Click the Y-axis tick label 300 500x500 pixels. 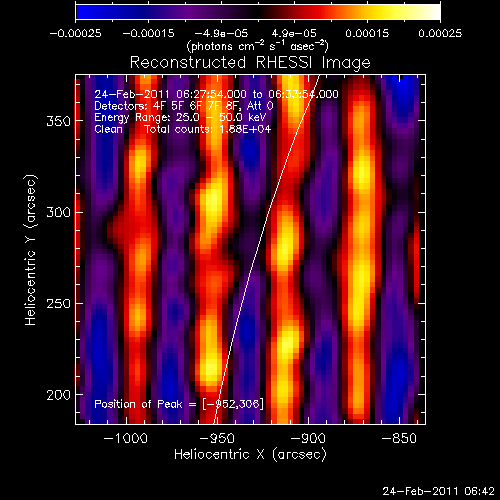click(58, 212)
